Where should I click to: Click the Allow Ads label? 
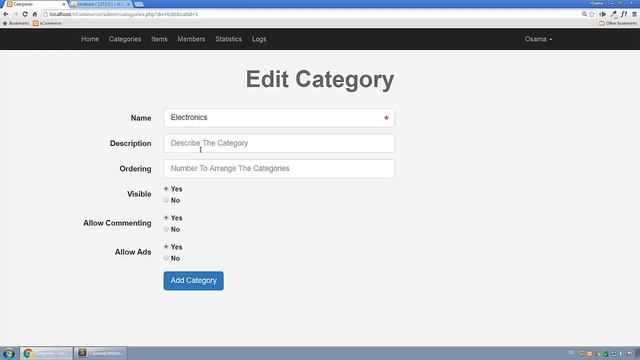133,252
